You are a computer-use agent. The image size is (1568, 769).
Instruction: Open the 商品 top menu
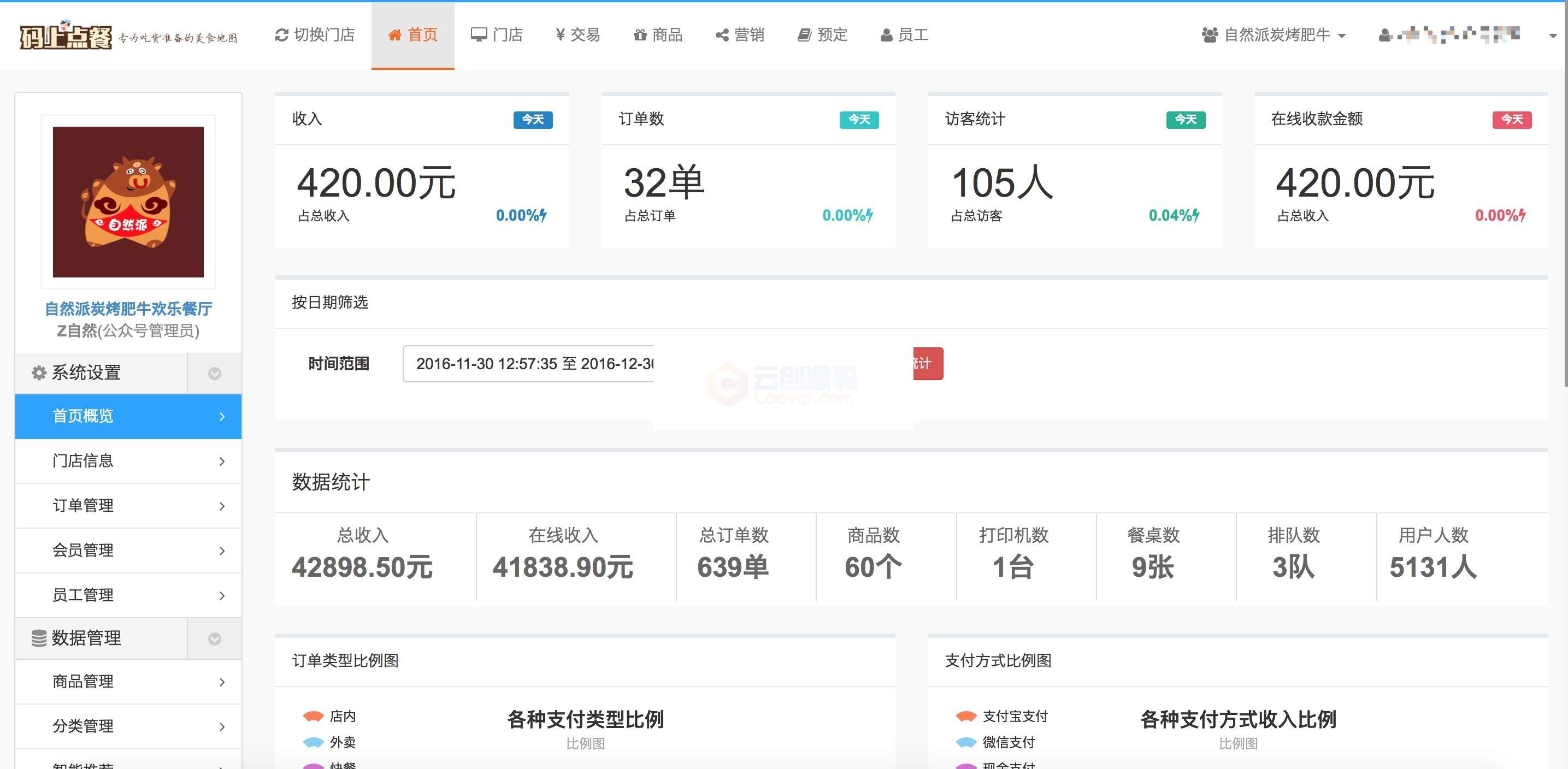point(657,36)
